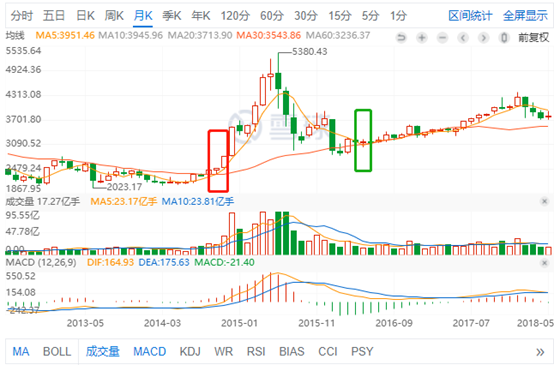The image size is (554, 365).
Task: Enable the PSY indicator
Action: [362, 352]
